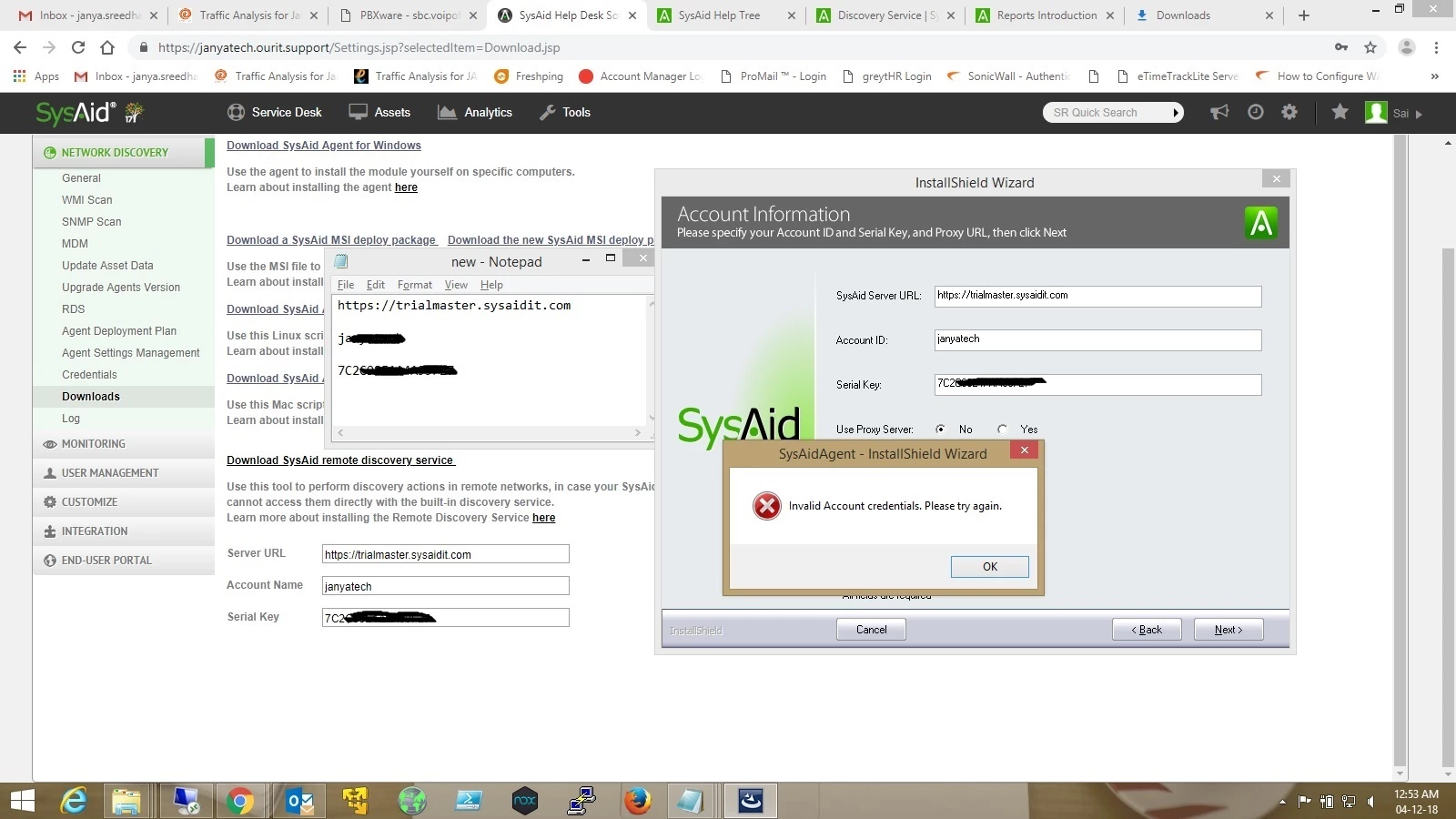
Task: Click the browser home icon
Action: tap(107, 47)
